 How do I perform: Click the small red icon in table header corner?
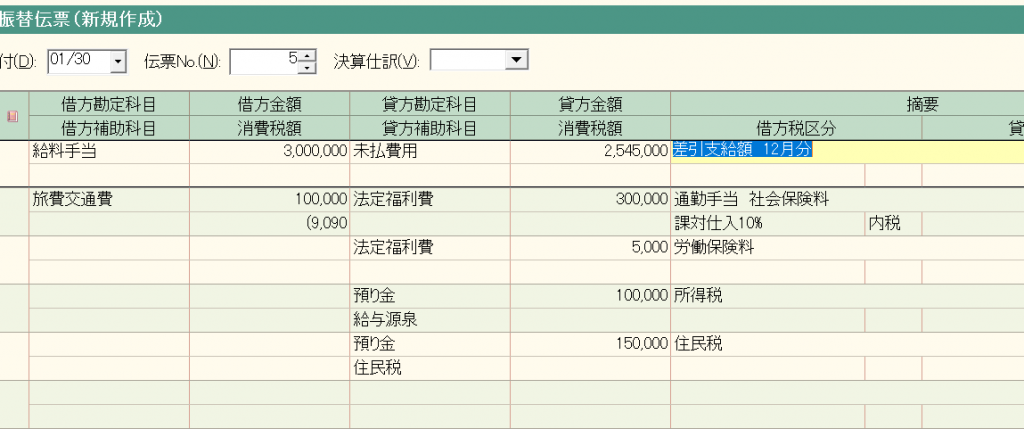click(13, 116)
